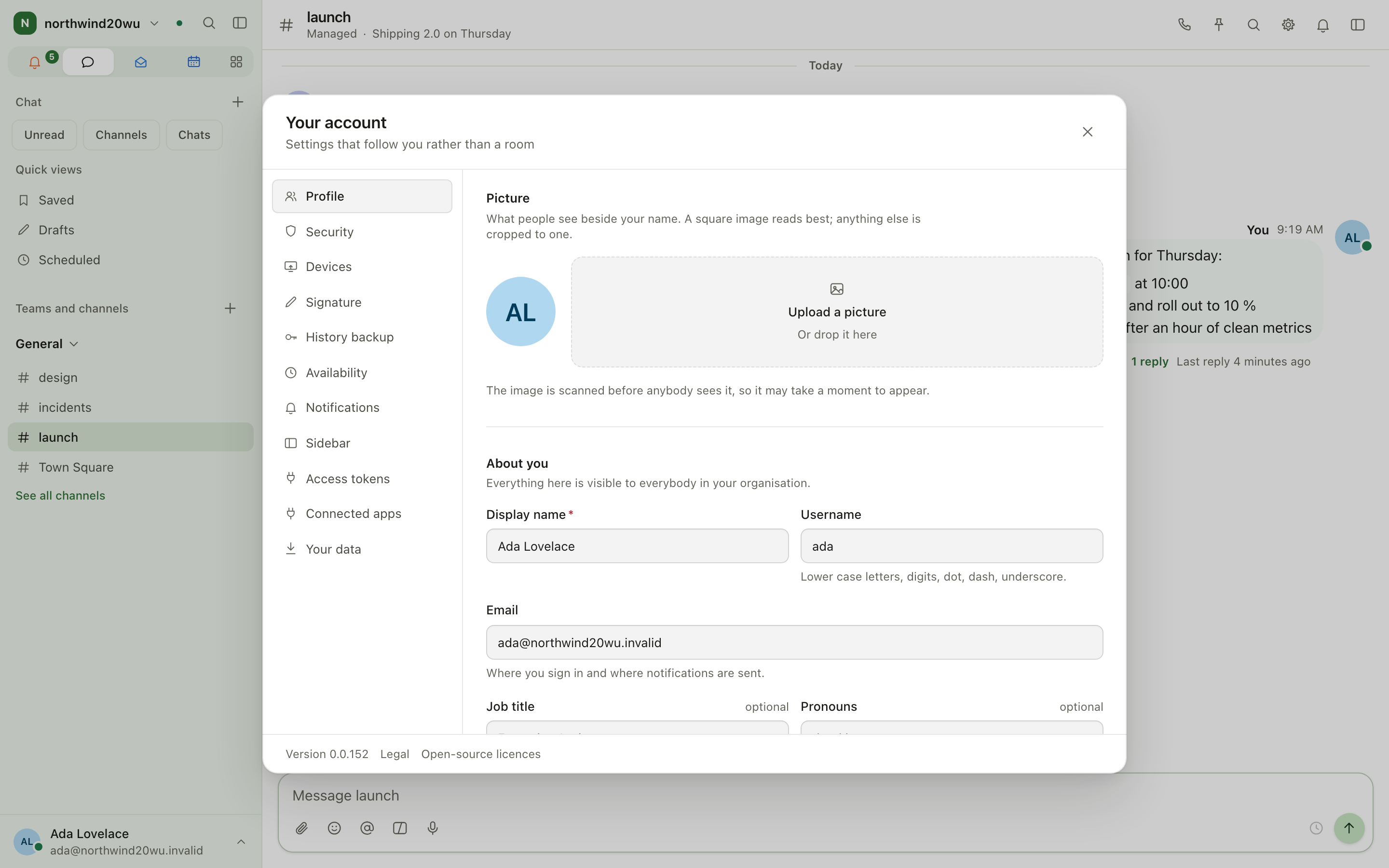Start a call with the phone icon
The height and width of the screenshot is (868, 1389).
(1184, 25)
